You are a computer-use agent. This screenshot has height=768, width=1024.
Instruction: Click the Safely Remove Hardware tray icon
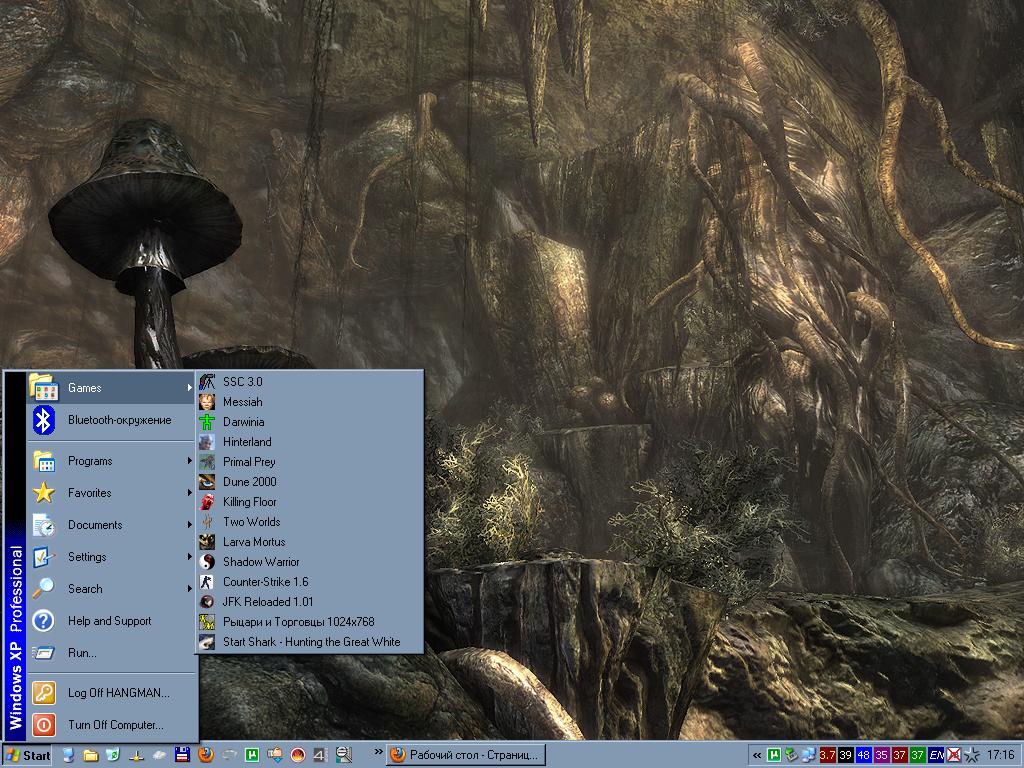(x=791, y=755)
